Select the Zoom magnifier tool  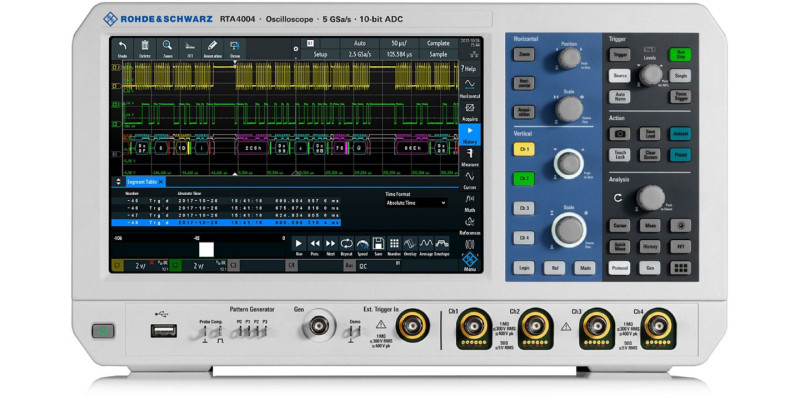[167, 48]
